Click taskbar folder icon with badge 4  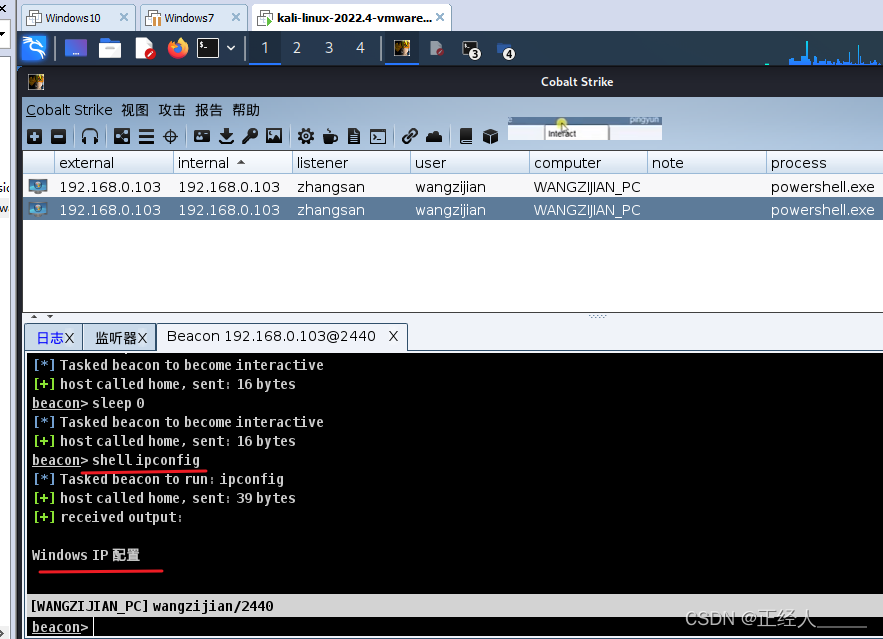(506, 51)
